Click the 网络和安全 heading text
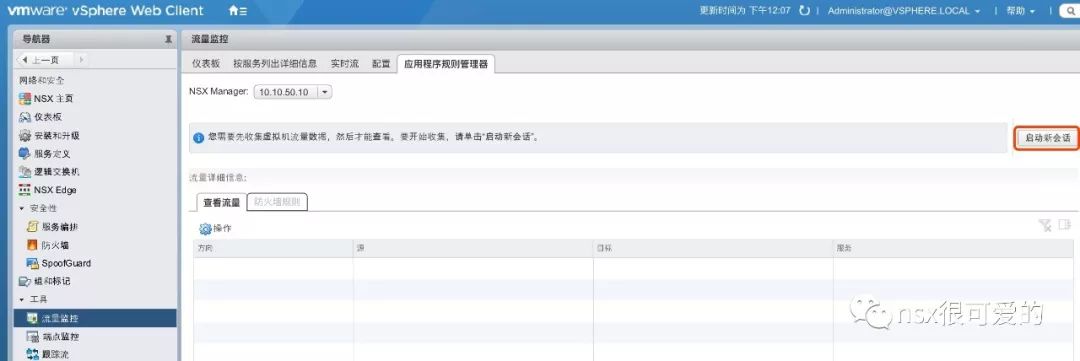Image resolution: width=1080 pixels, height=361 pixels. click(41, 81)
